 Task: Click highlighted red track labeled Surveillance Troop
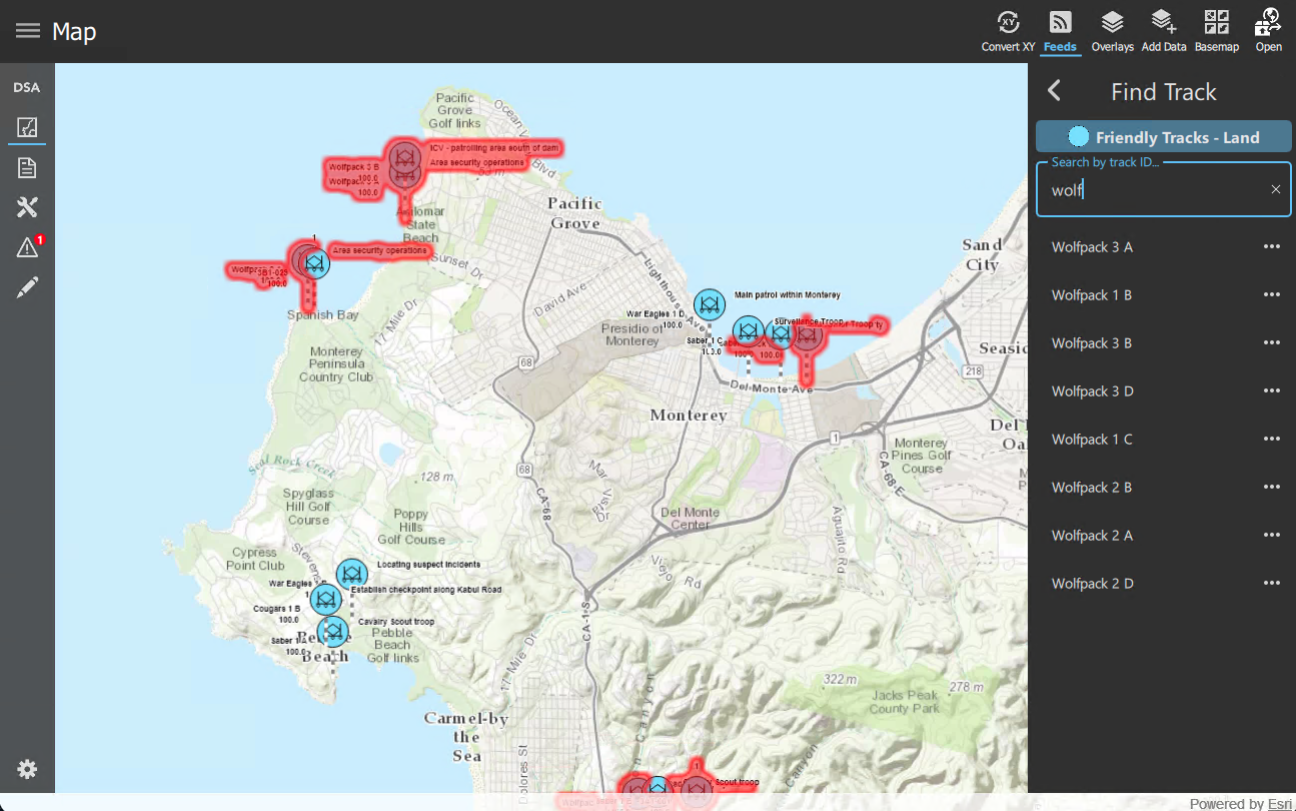tap(807, 335)
